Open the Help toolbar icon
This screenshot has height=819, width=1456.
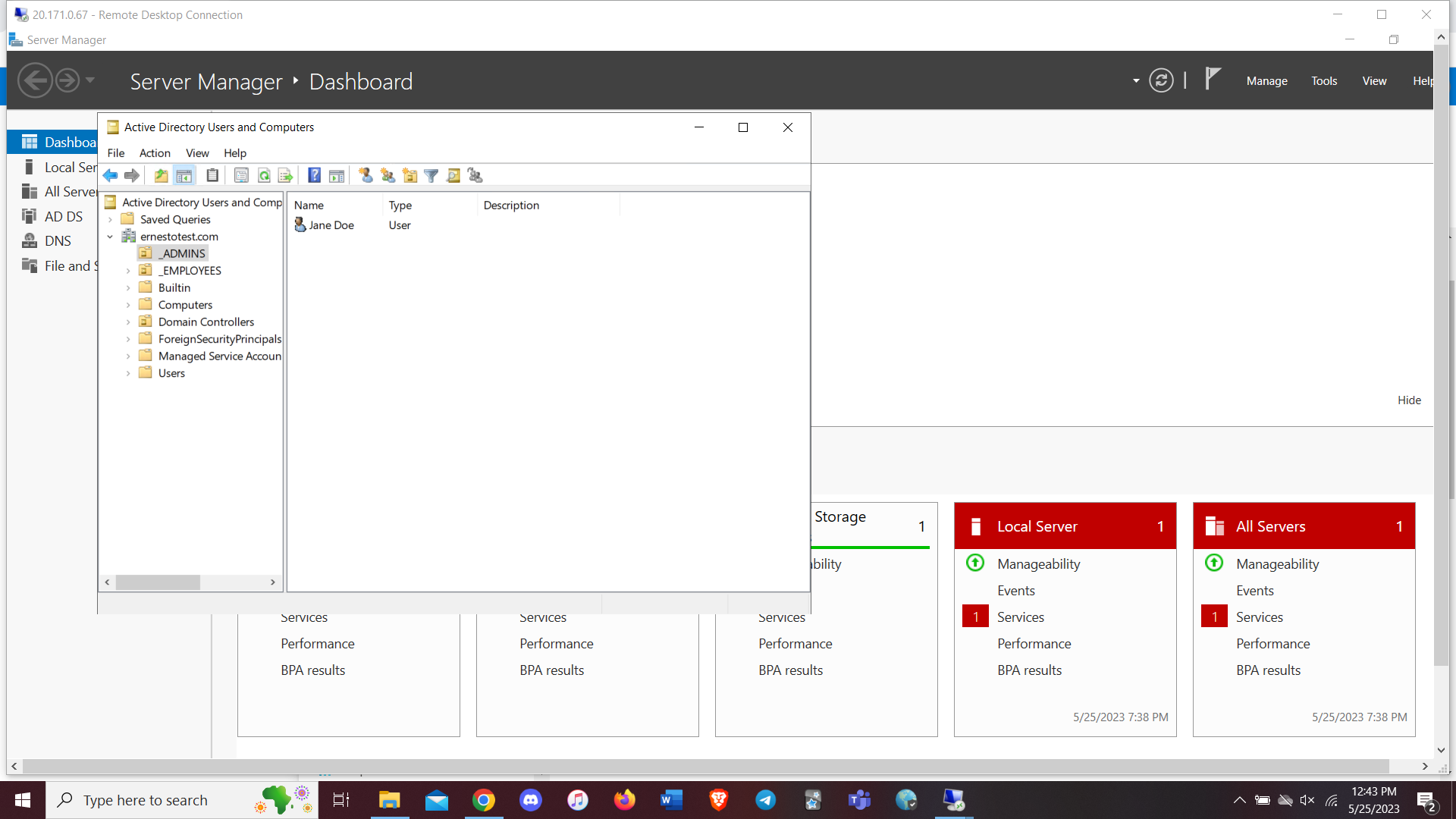(314, 175)
